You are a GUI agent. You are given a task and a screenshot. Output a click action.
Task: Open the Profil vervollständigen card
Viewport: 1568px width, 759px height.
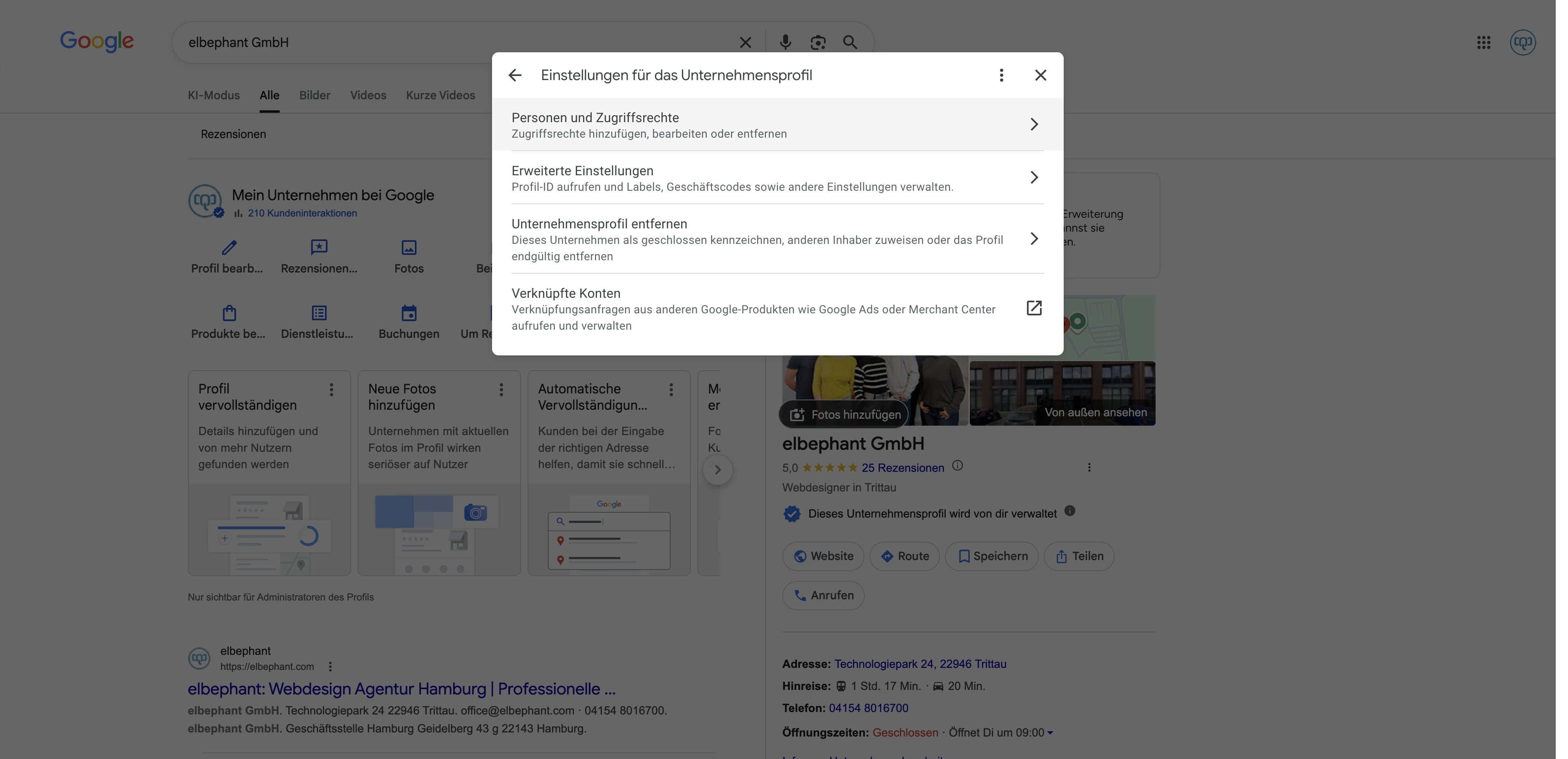tap(269, 473)
